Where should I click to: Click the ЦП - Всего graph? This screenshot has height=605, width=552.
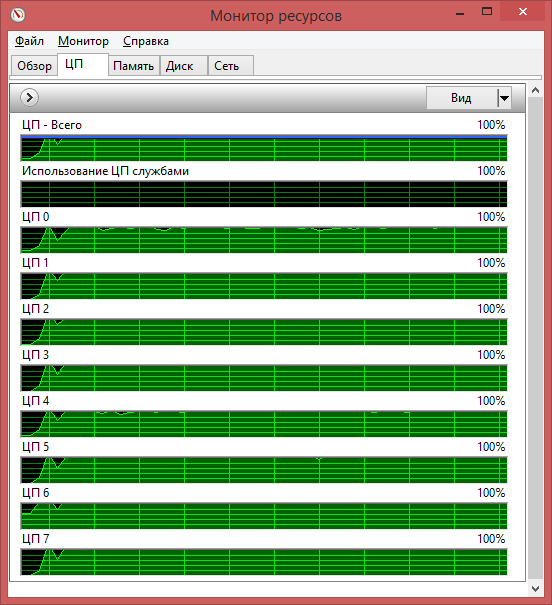coord(264,148)
